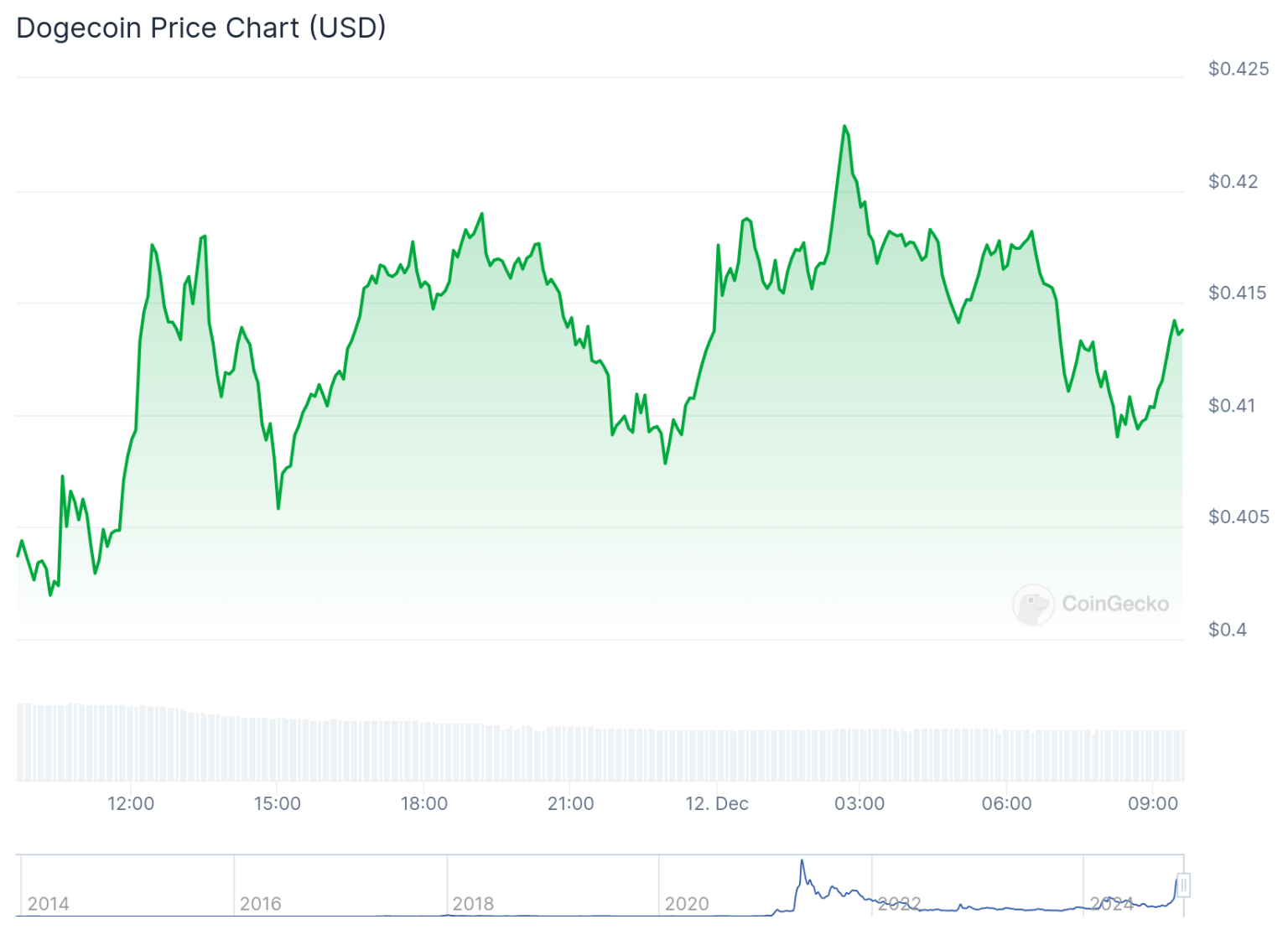Select the $0.4 price axis label
This screenshot has height=940, width=1288.
coord(1227,629)
